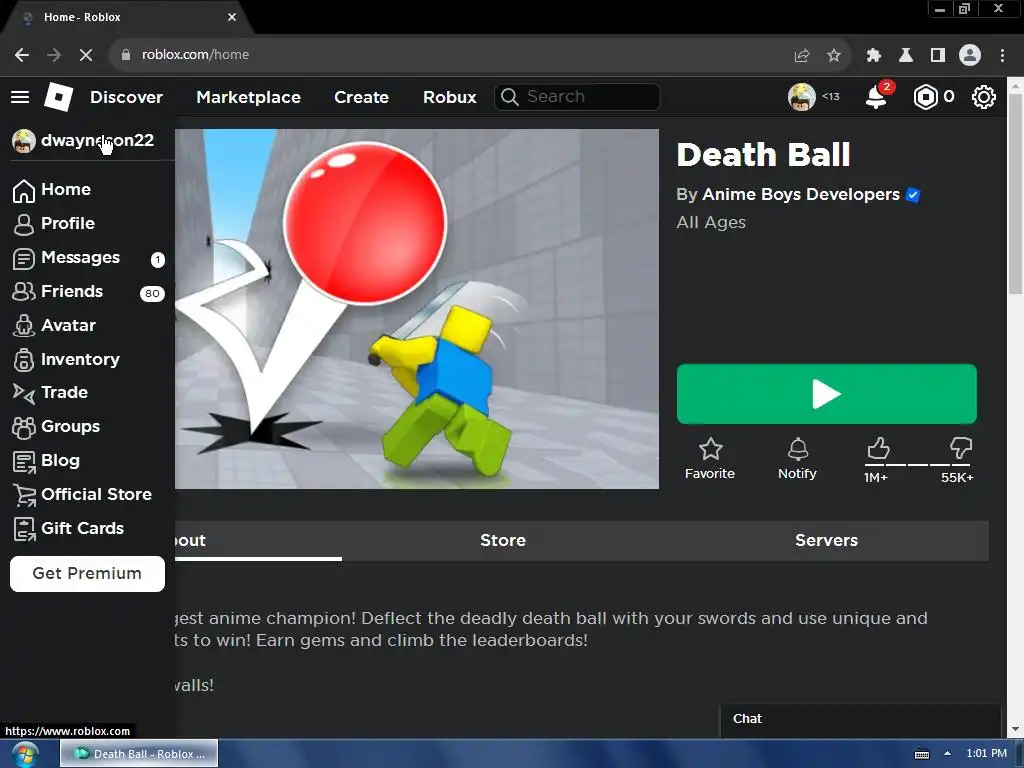1024x768 pixels.
Task: Open the Windows Start button
Action: tap(25, 755)
